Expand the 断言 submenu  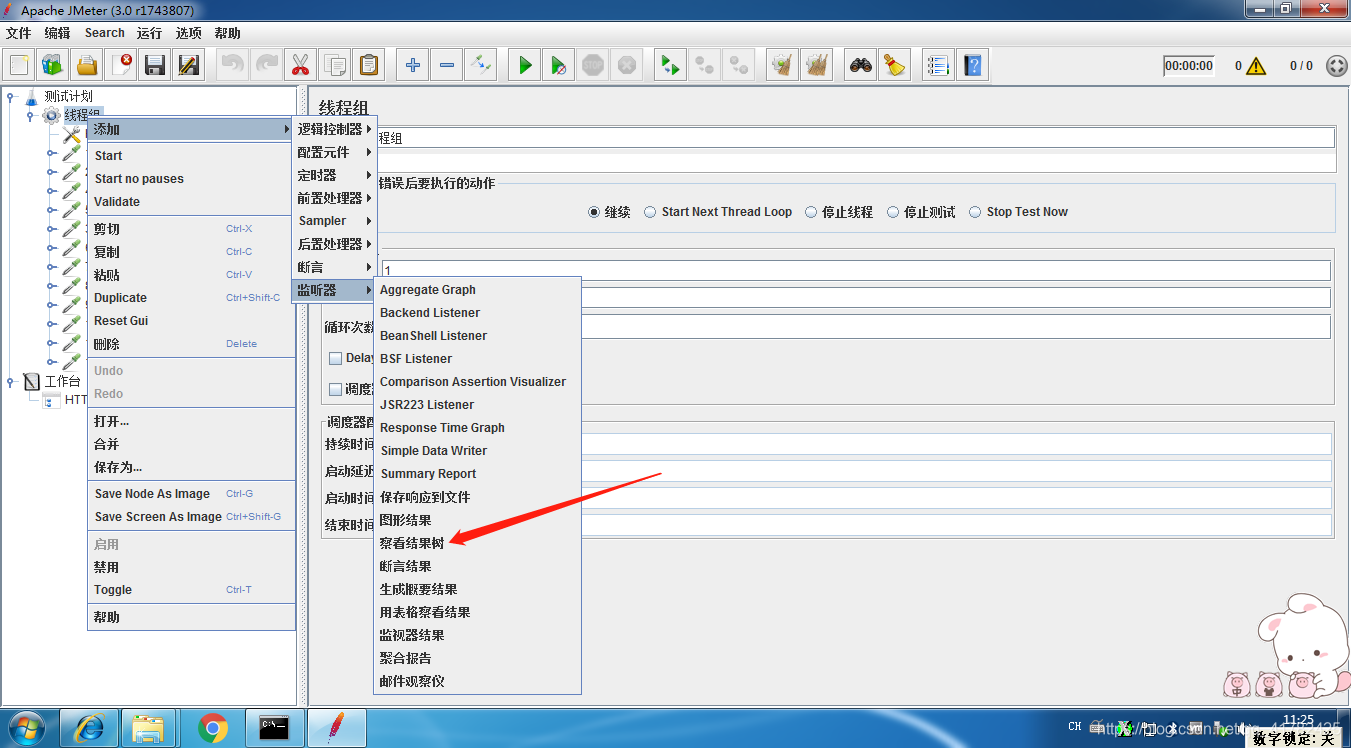pyautogui.click(x=334, y=267)
